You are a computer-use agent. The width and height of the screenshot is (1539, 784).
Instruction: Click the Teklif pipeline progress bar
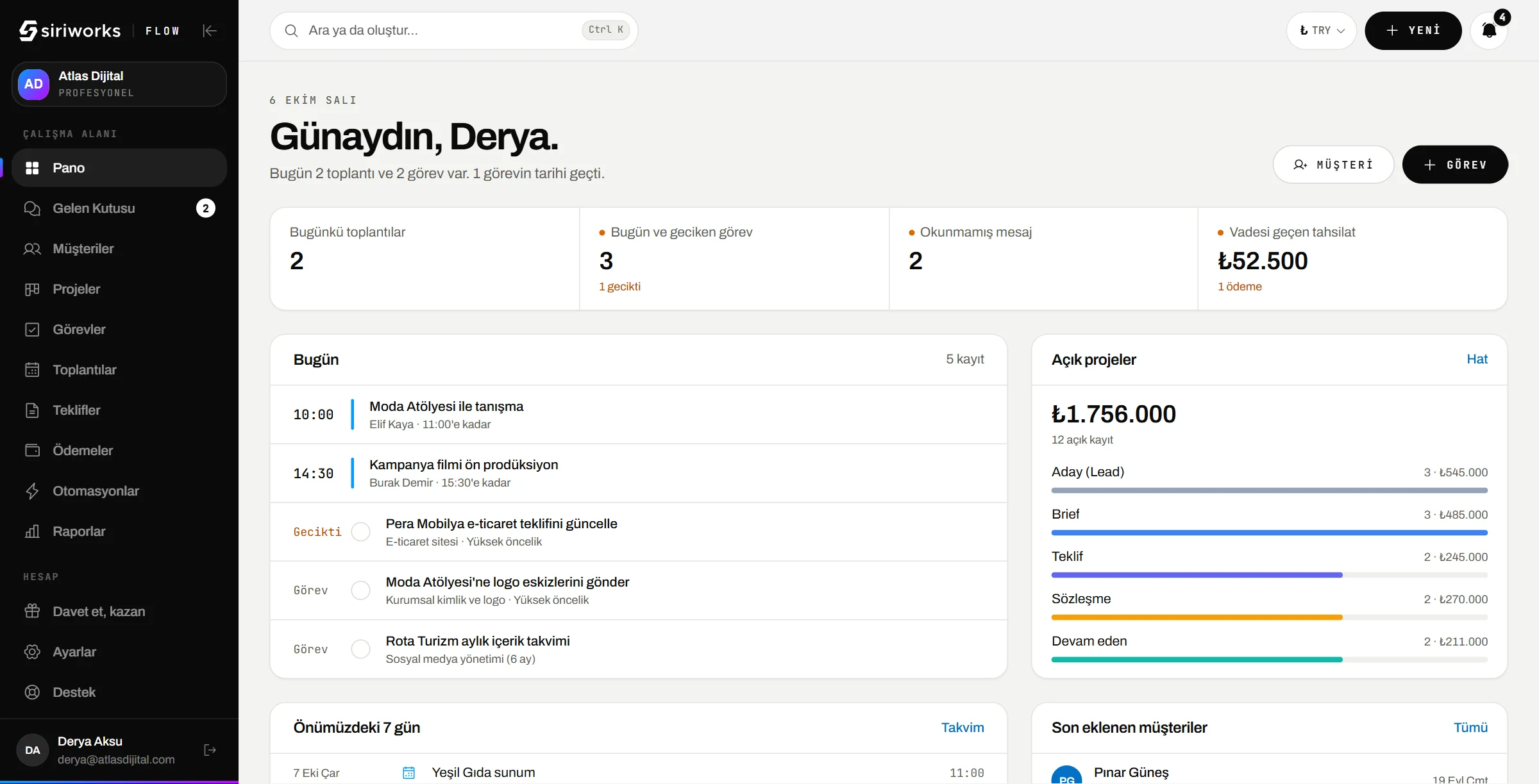(x=1270, y=575)
